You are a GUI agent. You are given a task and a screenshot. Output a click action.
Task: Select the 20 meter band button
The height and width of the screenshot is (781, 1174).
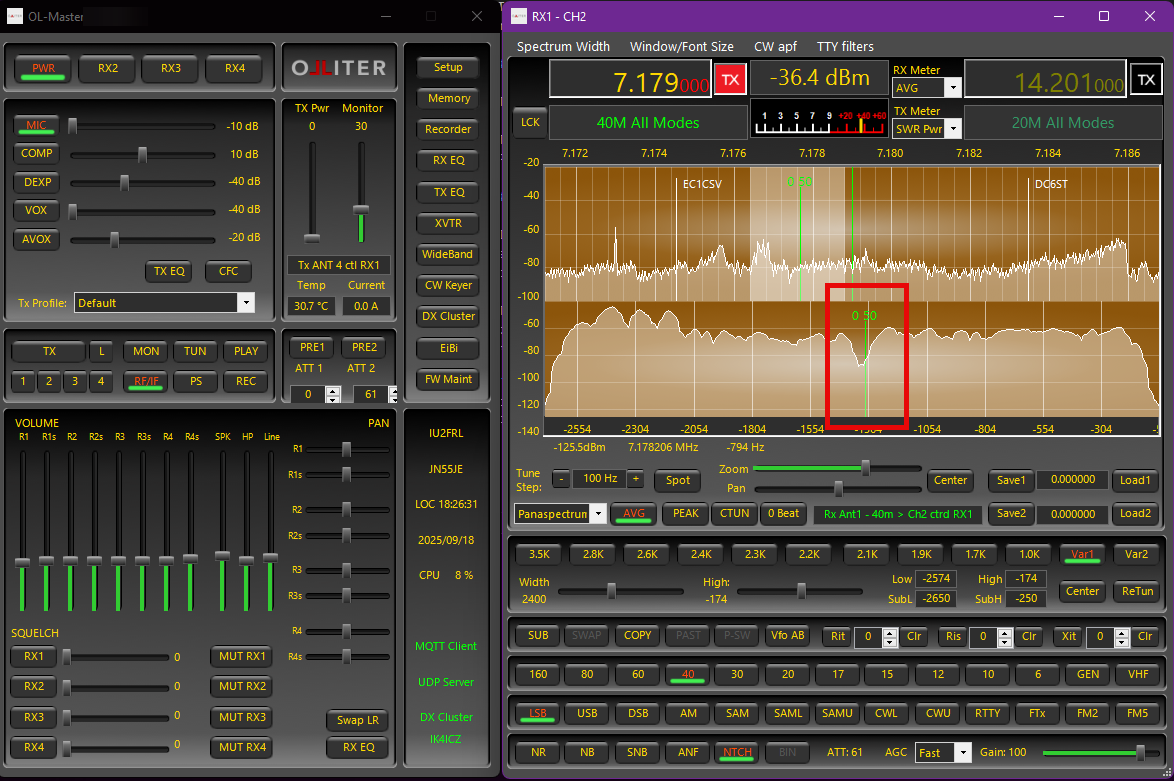(x=787, y=674)
